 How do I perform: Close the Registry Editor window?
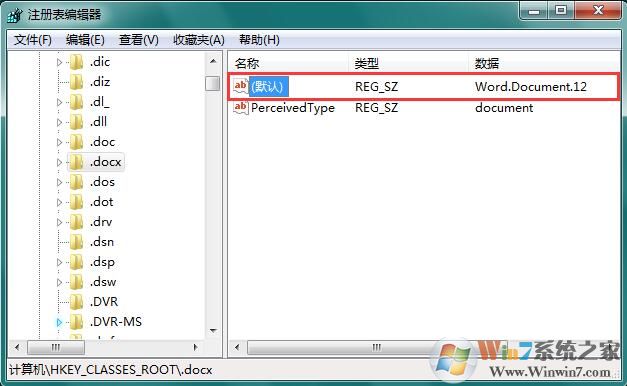(598, 10)
